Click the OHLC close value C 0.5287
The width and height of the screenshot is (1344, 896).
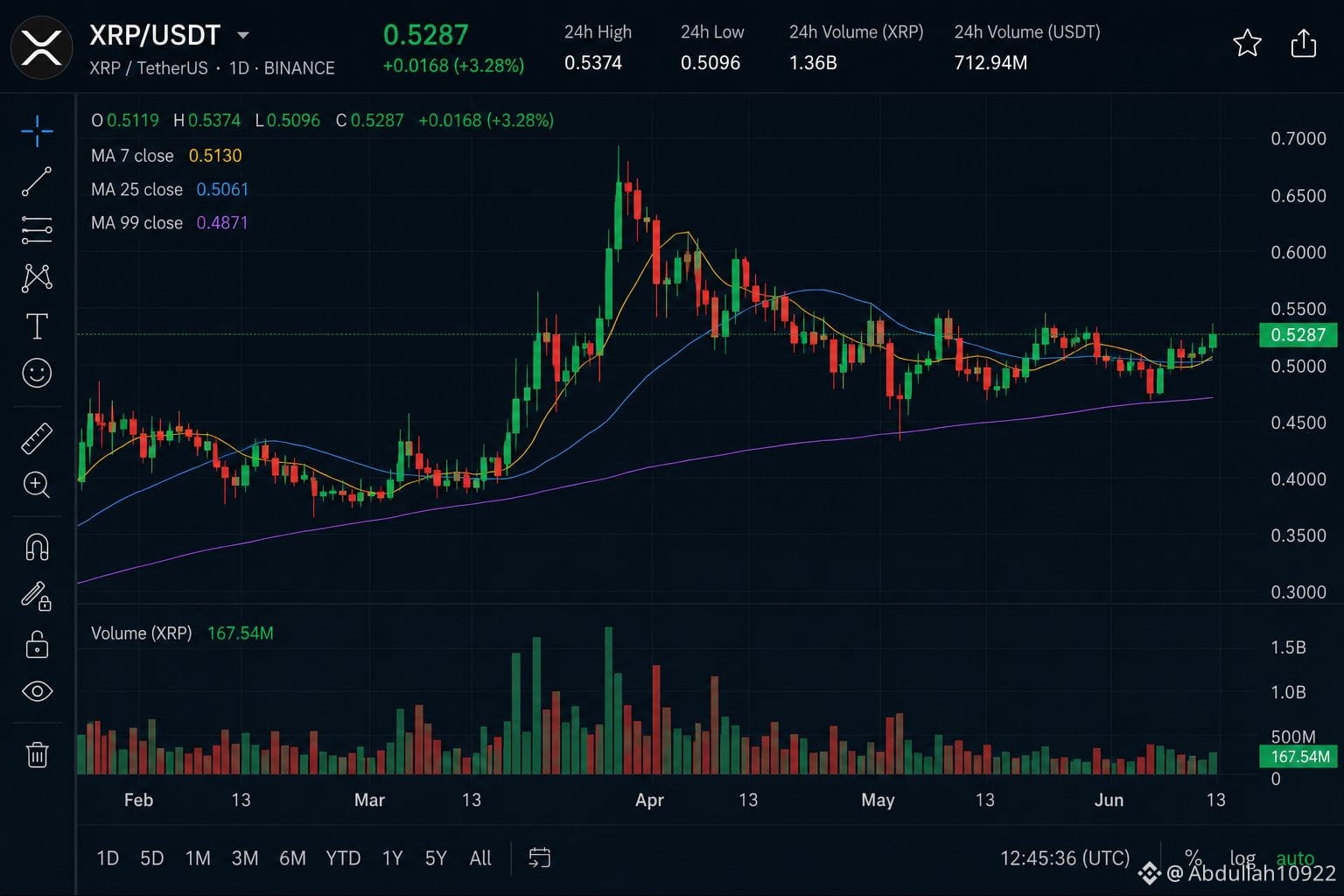(369, 121)
